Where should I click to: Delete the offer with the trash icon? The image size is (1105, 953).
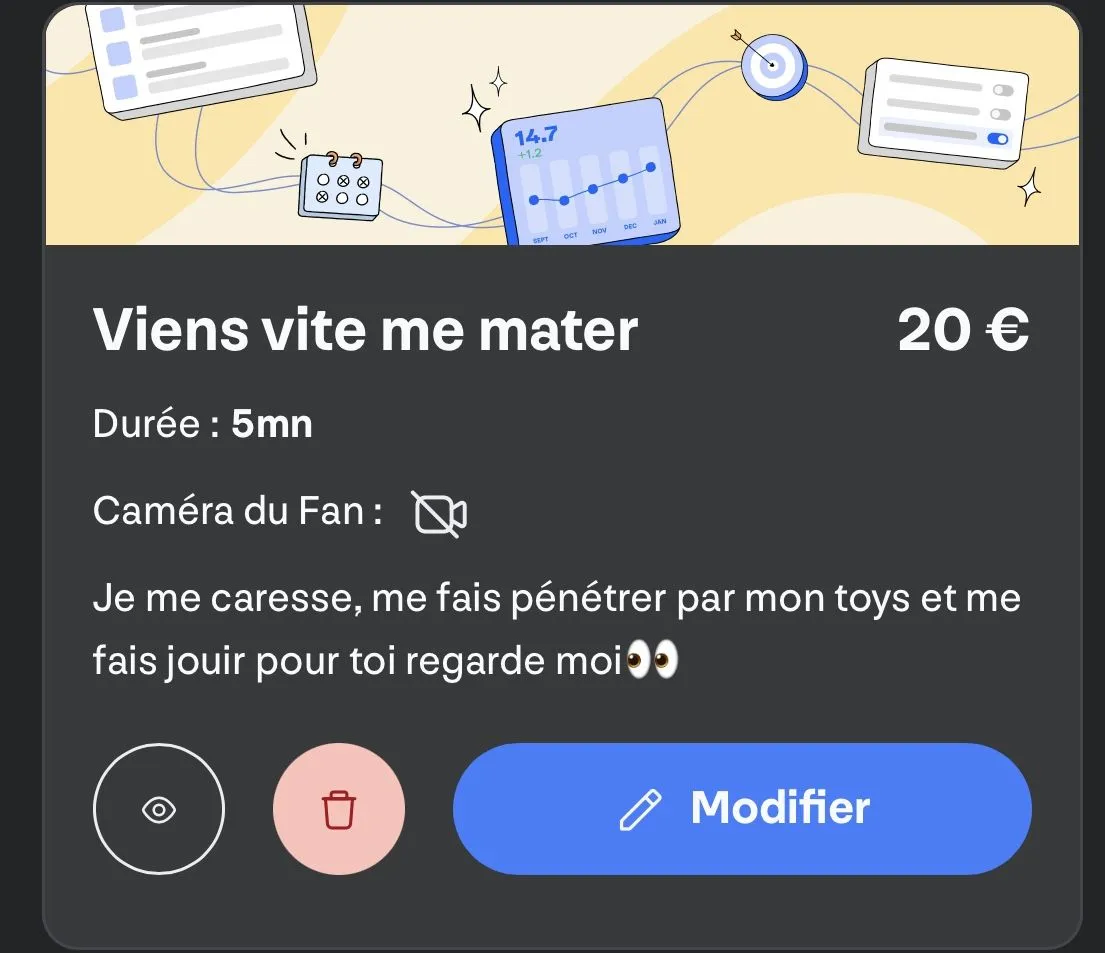339,809
